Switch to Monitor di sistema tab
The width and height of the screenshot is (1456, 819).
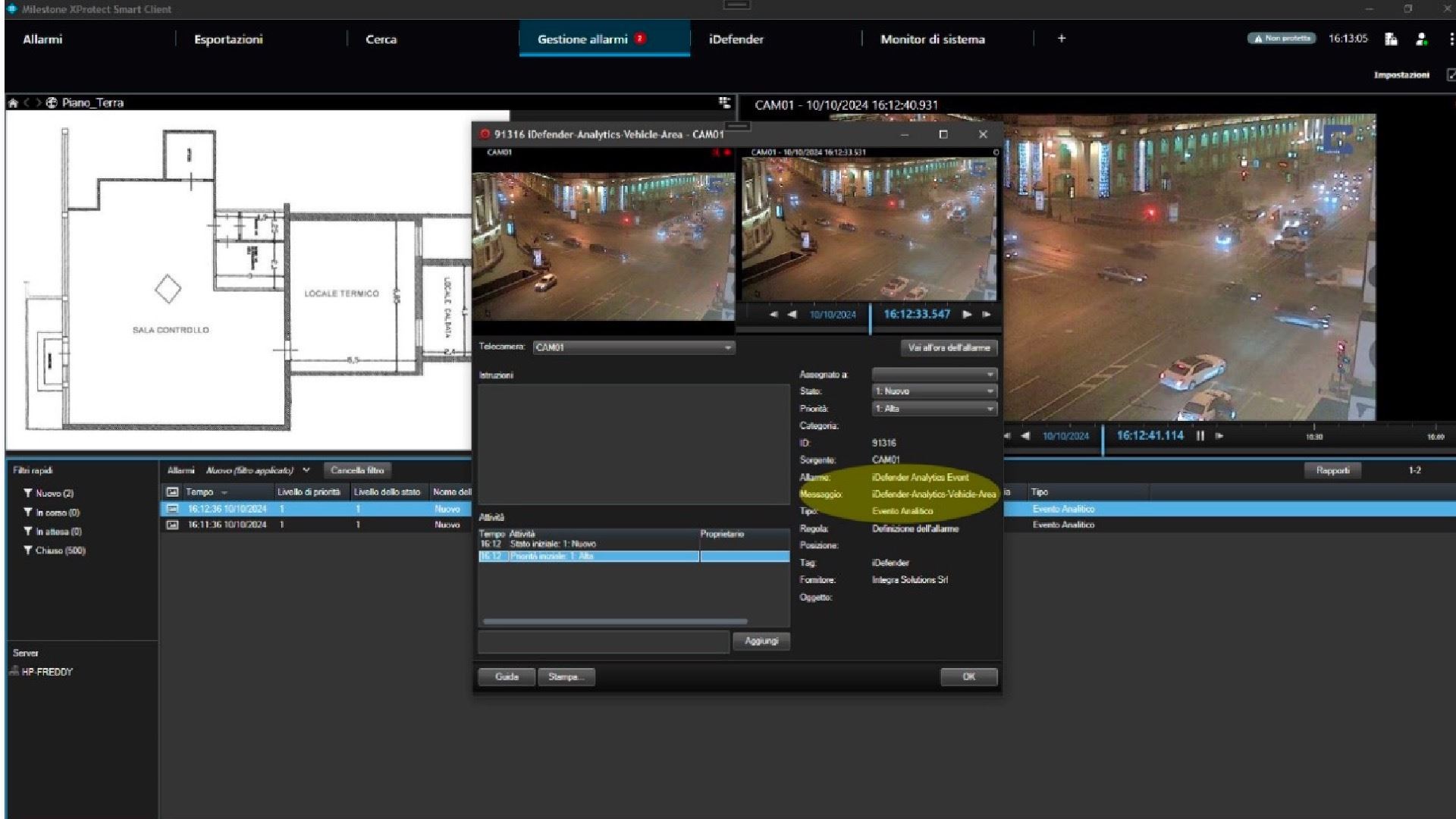932,39
